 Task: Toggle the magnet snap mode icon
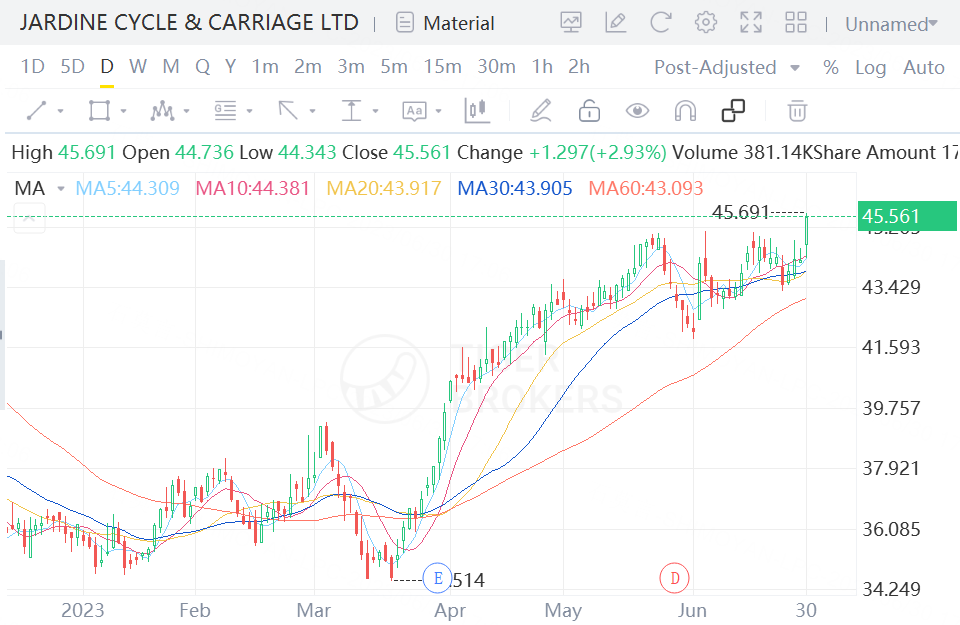[685, 111]
